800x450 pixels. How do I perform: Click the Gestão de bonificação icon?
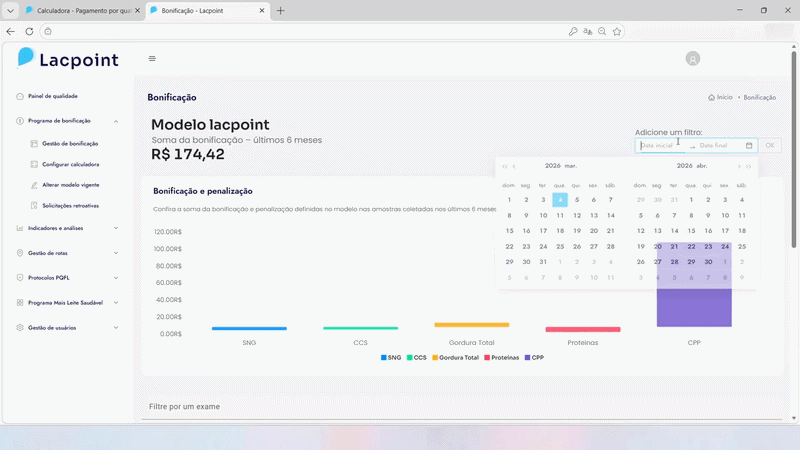tap(34, 144)
